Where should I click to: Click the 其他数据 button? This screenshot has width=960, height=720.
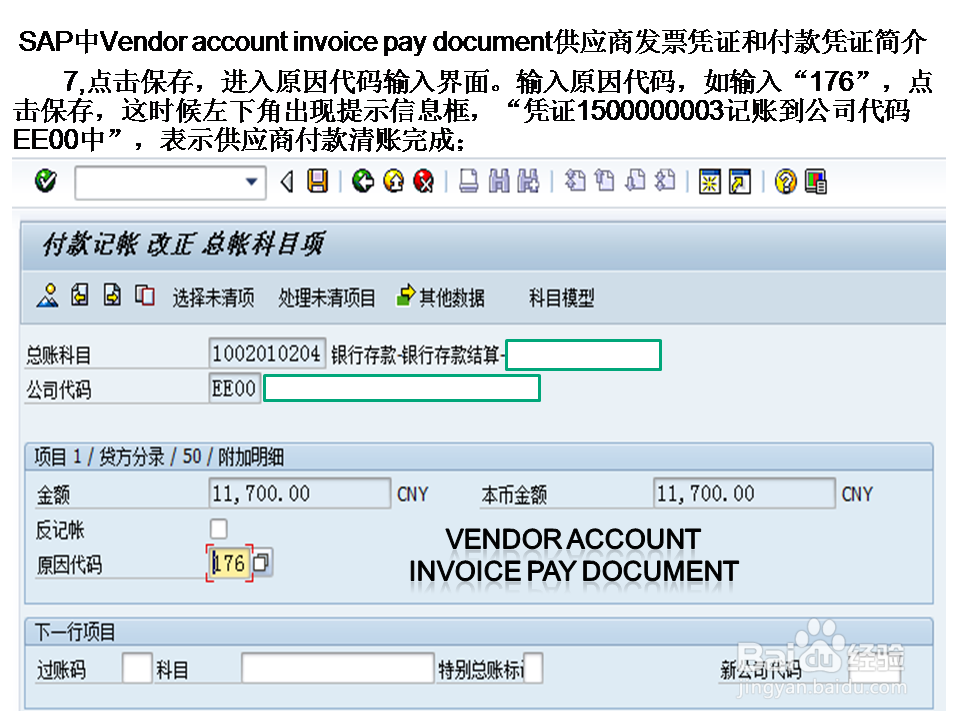(x=441, y=297)
